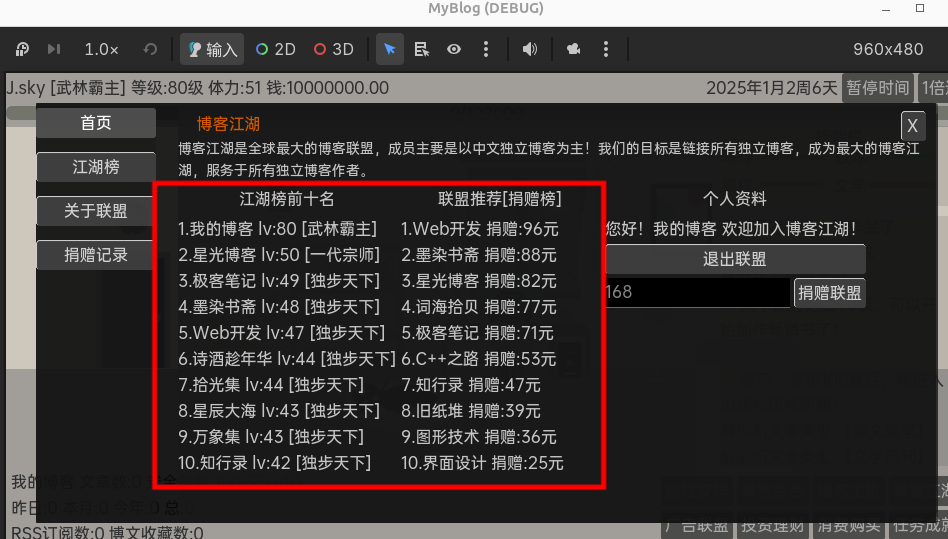Click the donation amount field showing 168
This screenshot has height=539, width=948.
[698, 292]
